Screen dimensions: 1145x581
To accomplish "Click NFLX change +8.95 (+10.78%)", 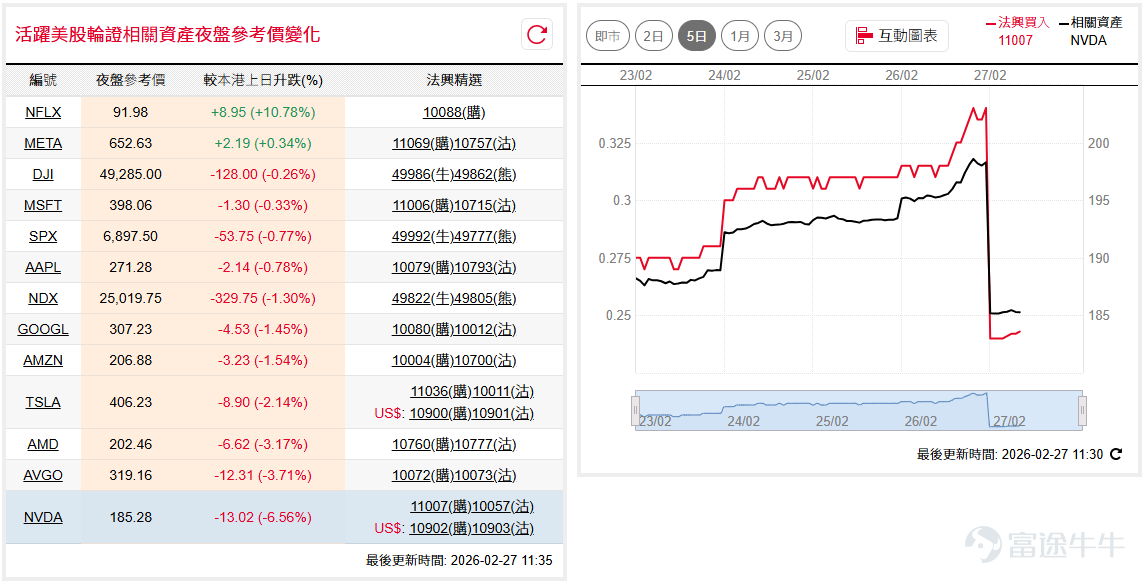I will click(x=263, y=112).
